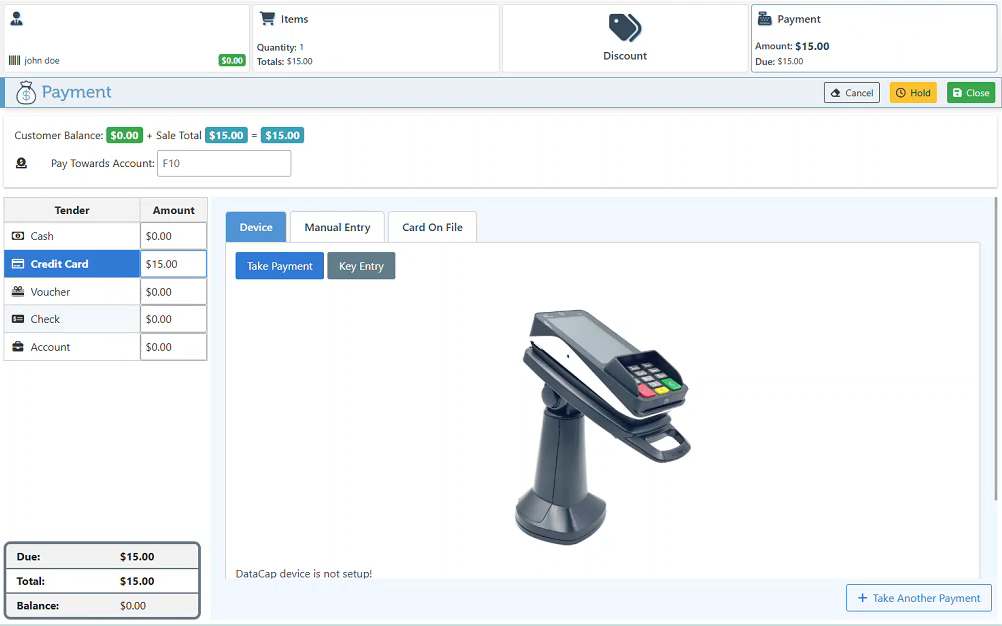
Task: Open the Manual Entry tab
Action: 337,227
